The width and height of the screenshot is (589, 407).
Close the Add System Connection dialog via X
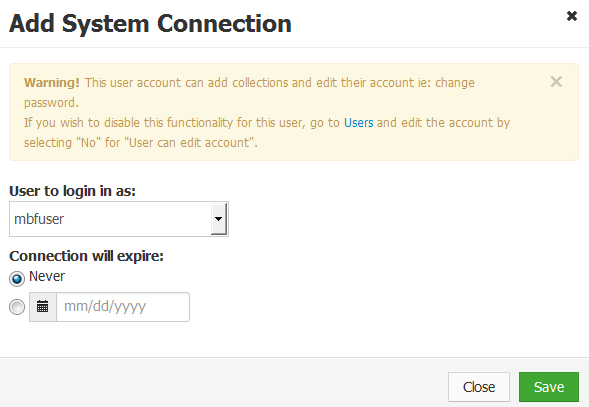tap(572, 16)
